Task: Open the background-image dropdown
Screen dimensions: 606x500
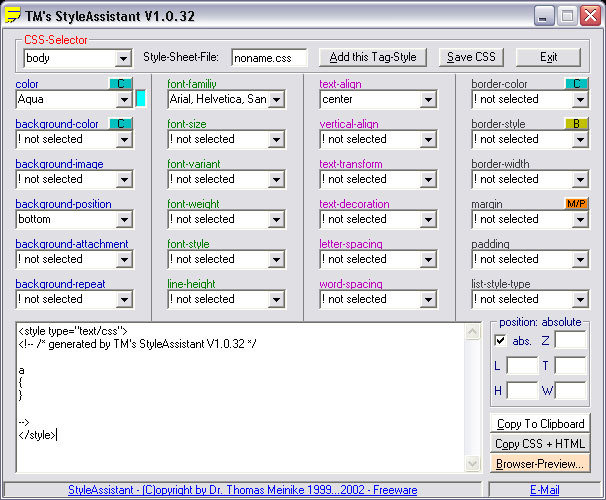Action: (124, 179)
